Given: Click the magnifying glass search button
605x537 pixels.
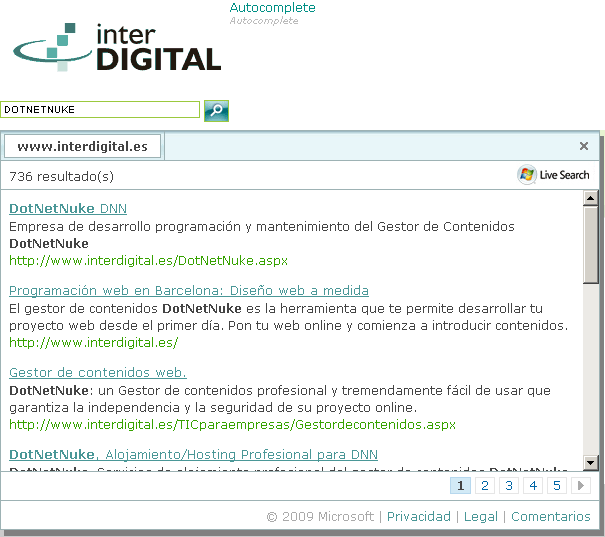Looking at the screenshot, I should point(216,111).
